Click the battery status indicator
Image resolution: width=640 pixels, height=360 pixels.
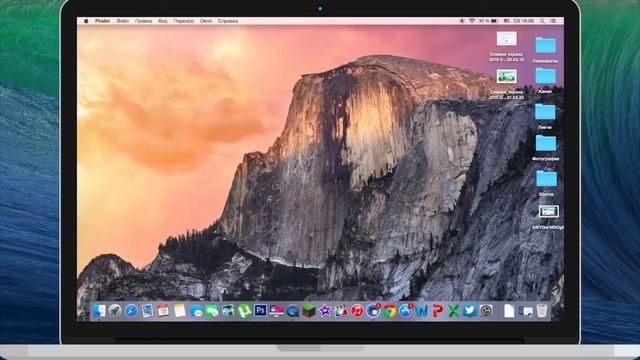coord(489,21)
